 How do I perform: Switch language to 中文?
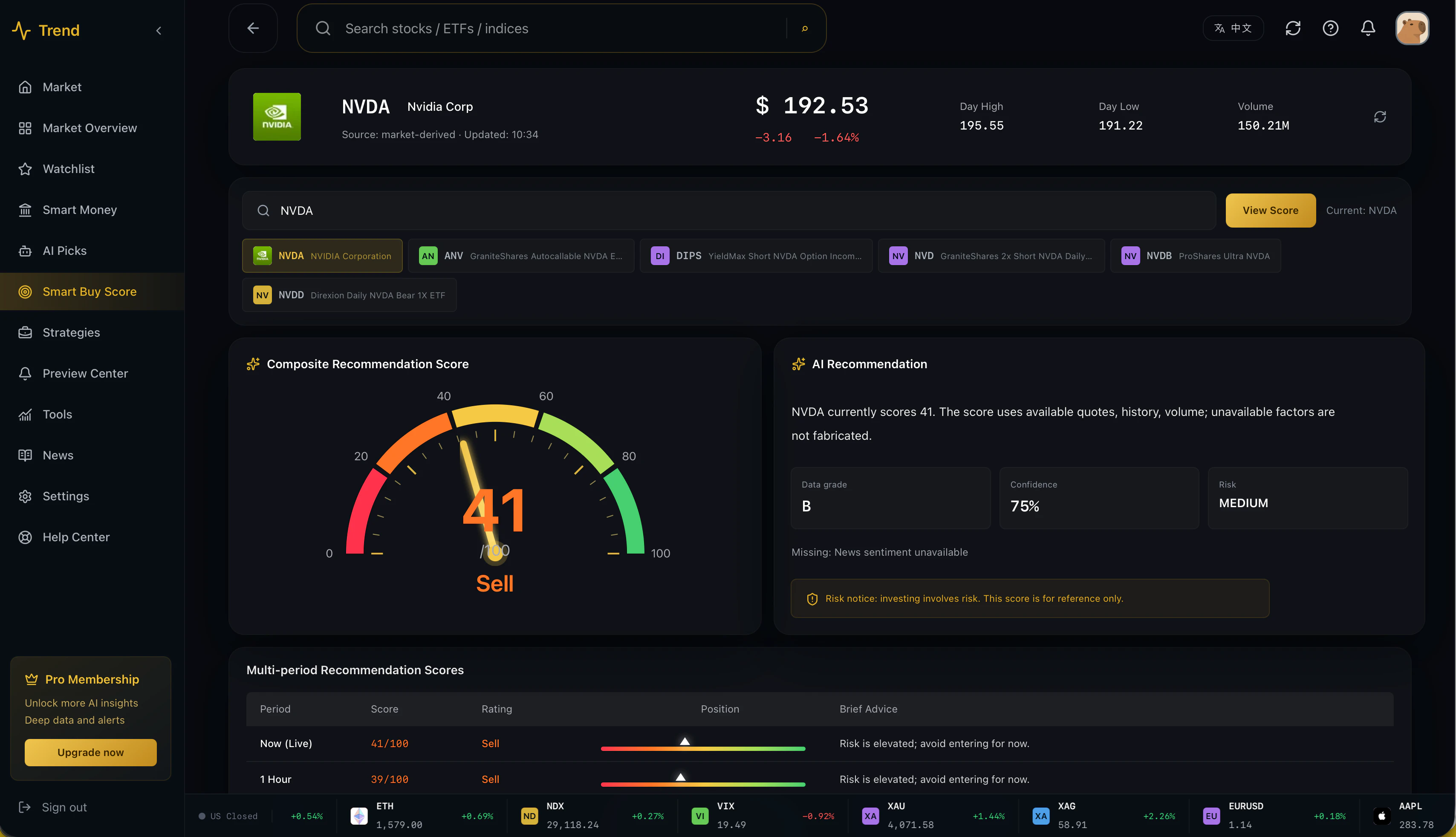(x=1233, y=28)
